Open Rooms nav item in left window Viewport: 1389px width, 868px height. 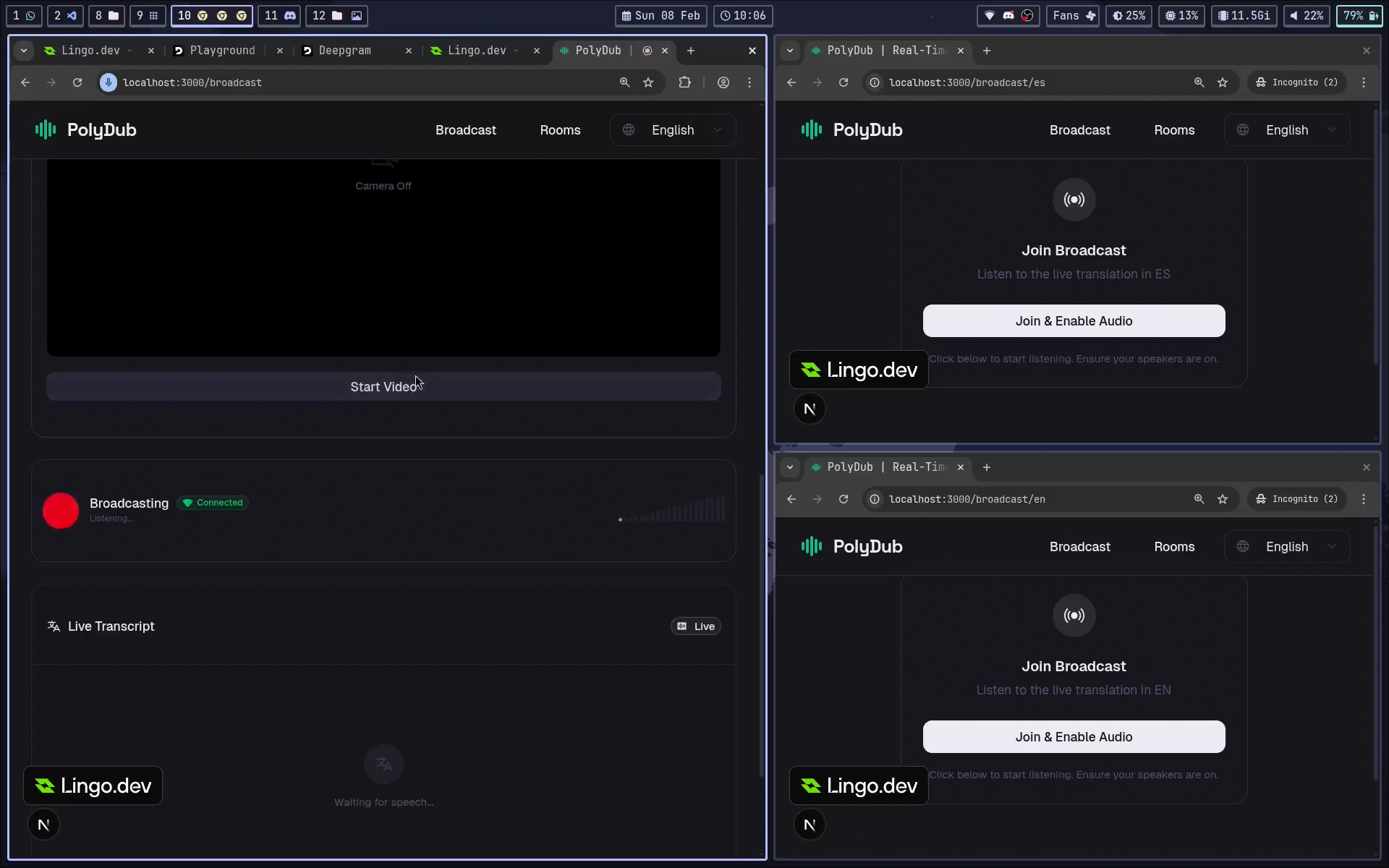[x=560, y=130]
